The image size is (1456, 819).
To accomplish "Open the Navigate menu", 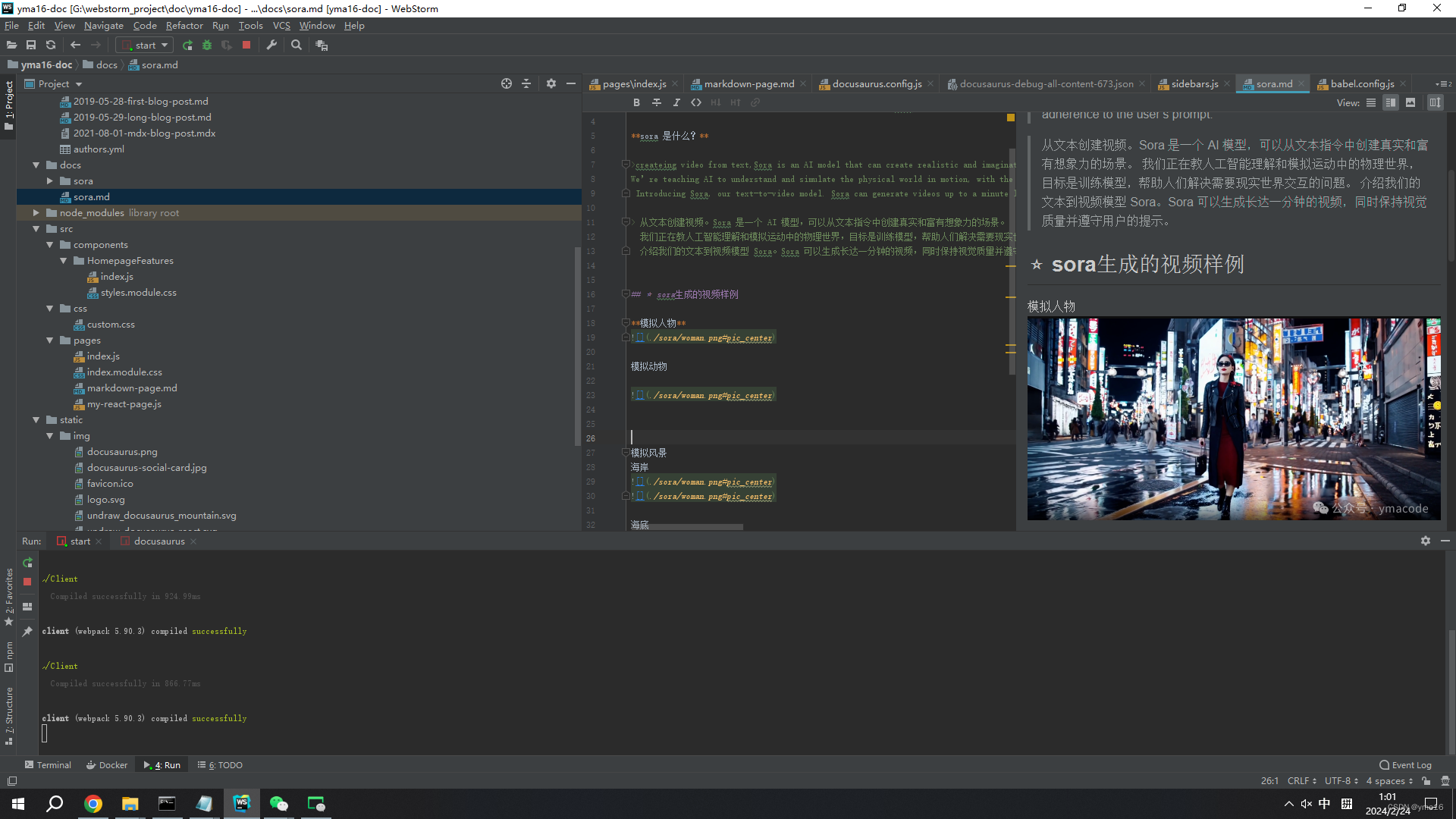I will point(104,26).
